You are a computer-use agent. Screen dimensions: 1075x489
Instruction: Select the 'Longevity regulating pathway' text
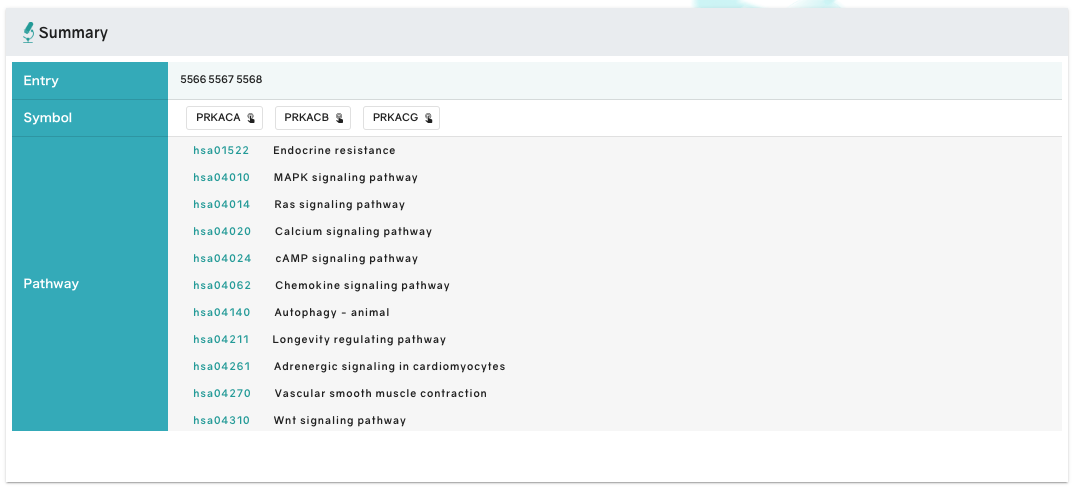[x=359, y=339]
